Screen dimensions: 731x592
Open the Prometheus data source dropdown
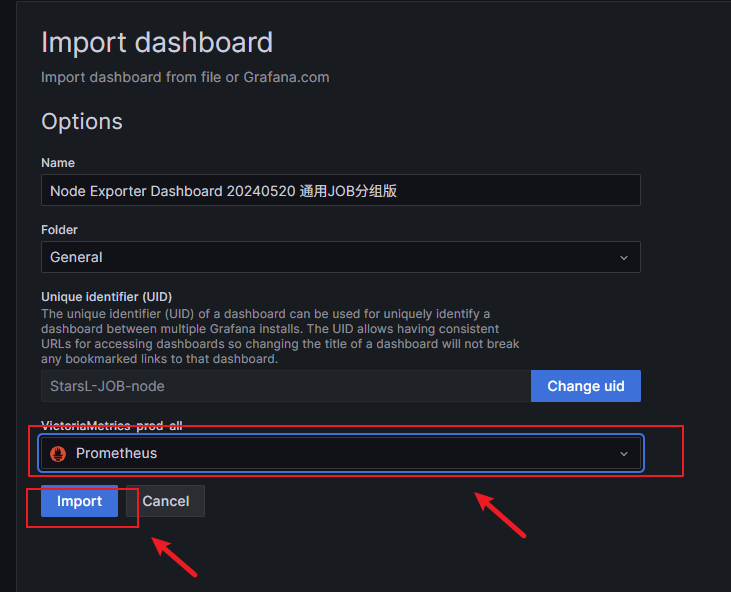341,453
